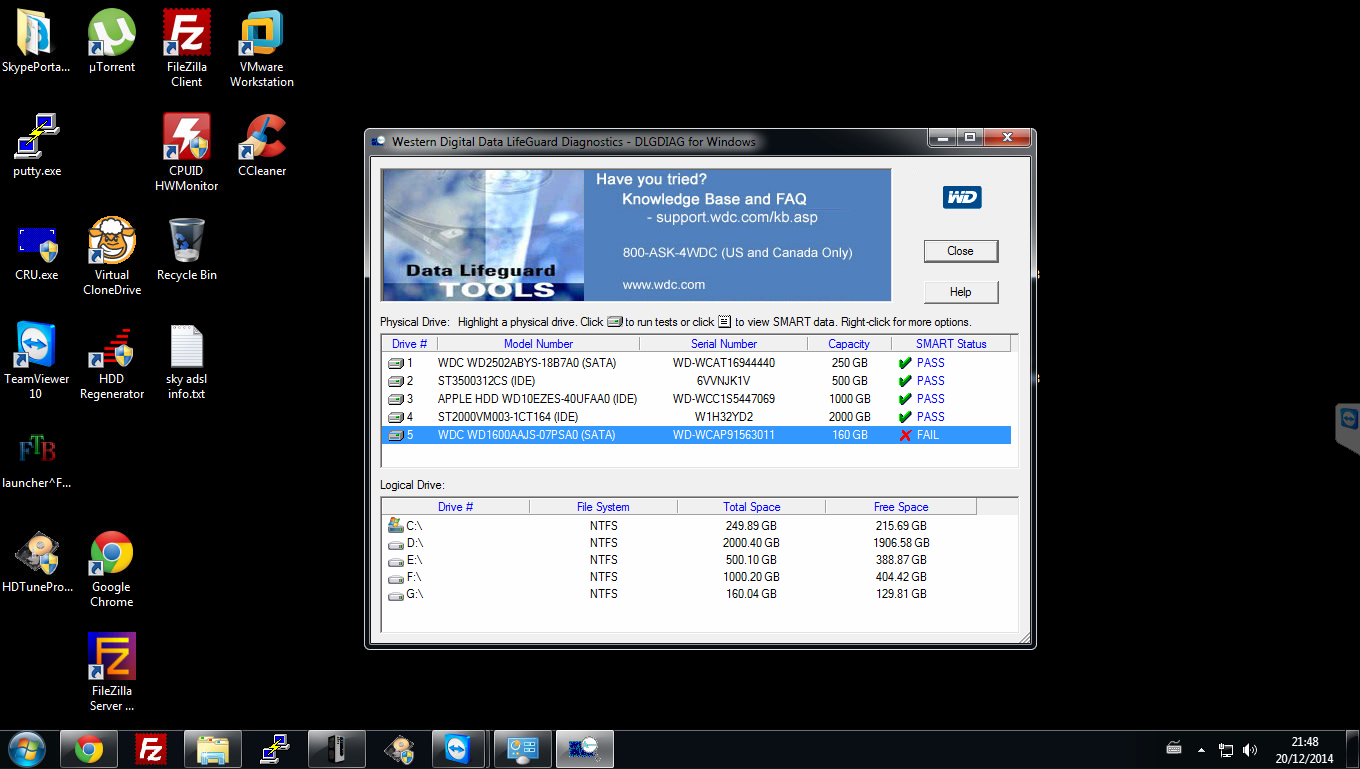This screenshot has height=769, width=1360.
Task: Click the network tray icon
Action: (1226, 749)
